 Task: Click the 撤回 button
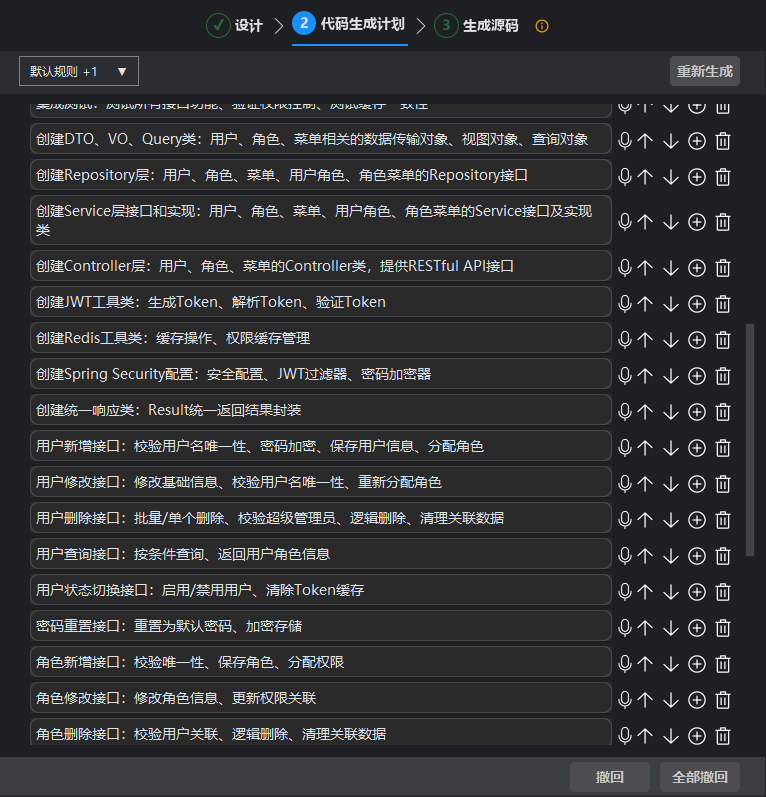[x=609, y=777]
